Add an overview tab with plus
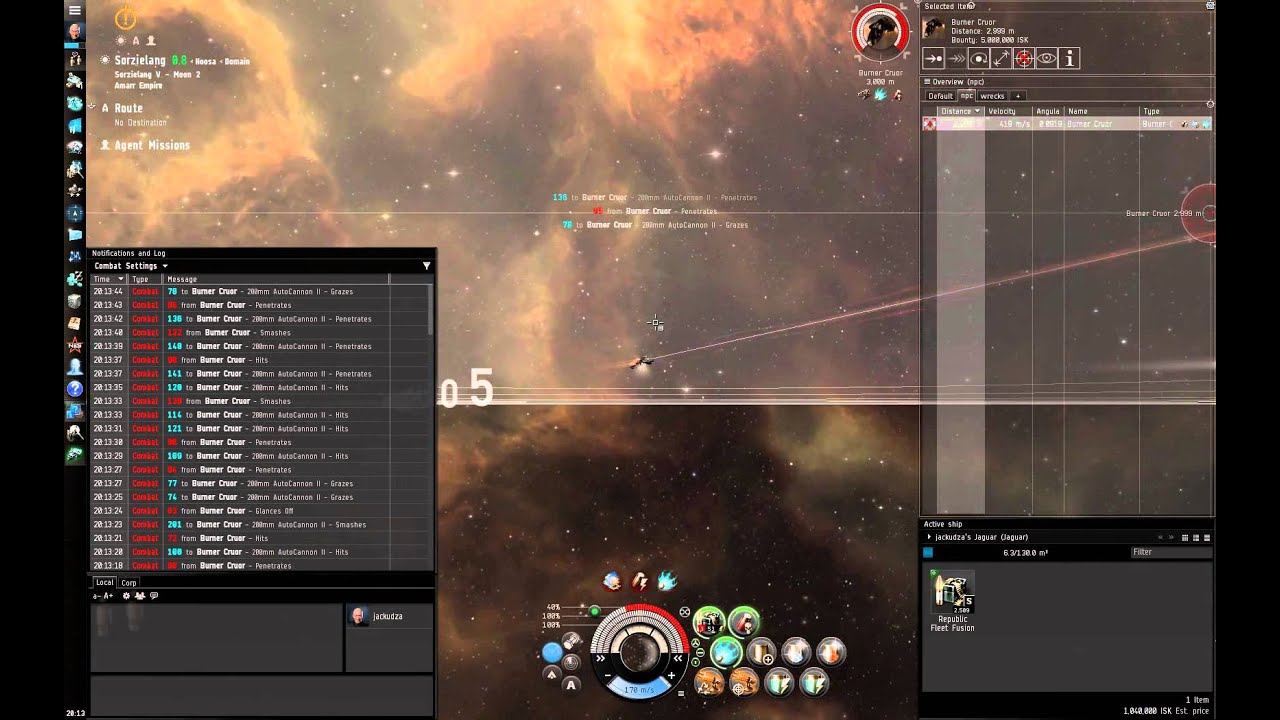The width and height of the screenshot is (1280, 720). click(x=1018, y=96)
